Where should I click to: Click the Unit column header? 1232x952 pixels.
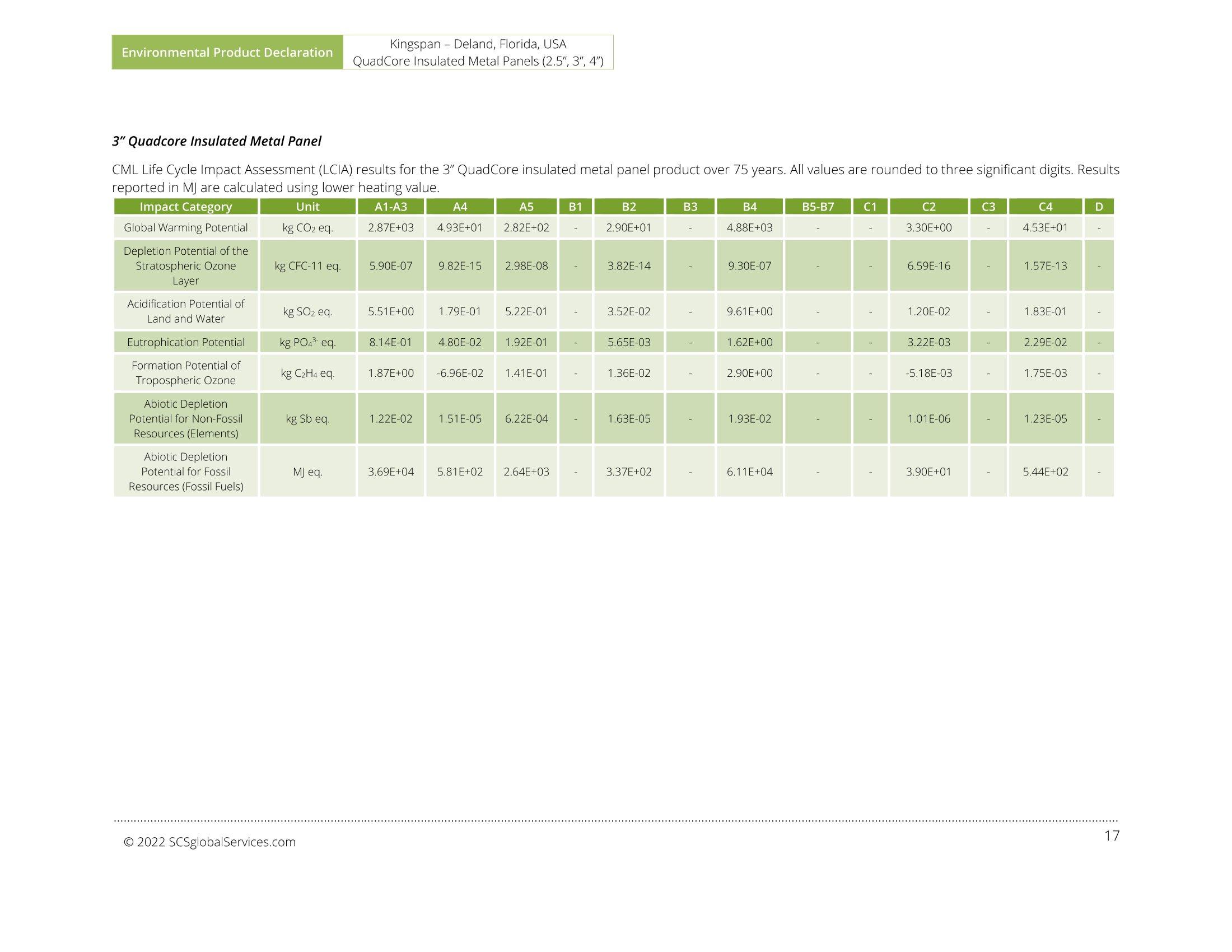pos(308,207)
